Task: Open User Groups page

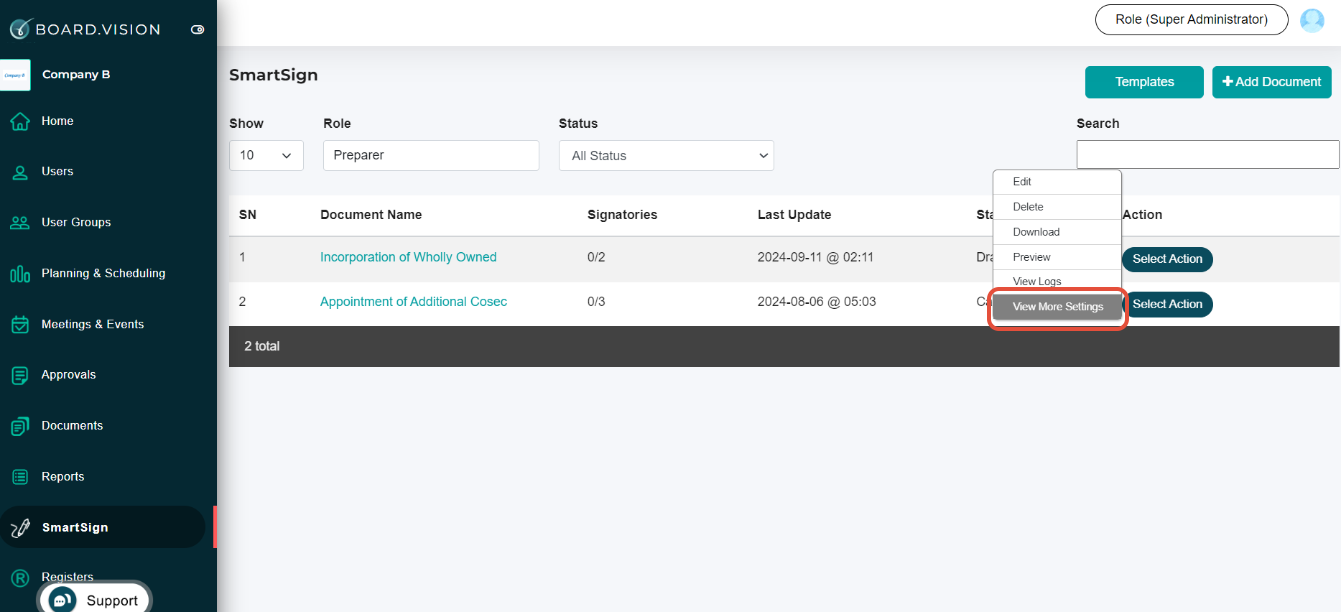Action: click(x=76, y=222)
